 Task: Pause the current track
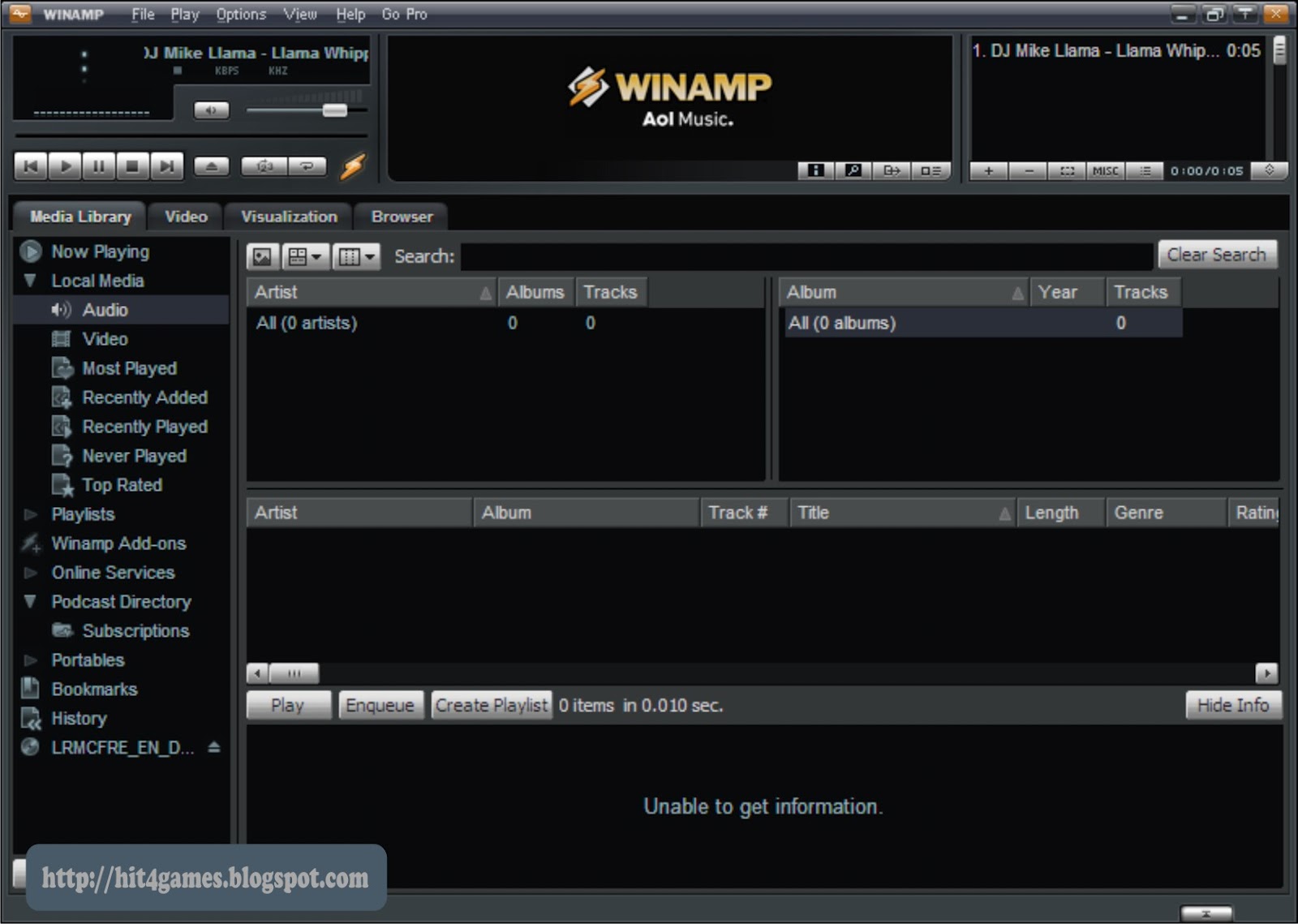[x=99, y=166]
